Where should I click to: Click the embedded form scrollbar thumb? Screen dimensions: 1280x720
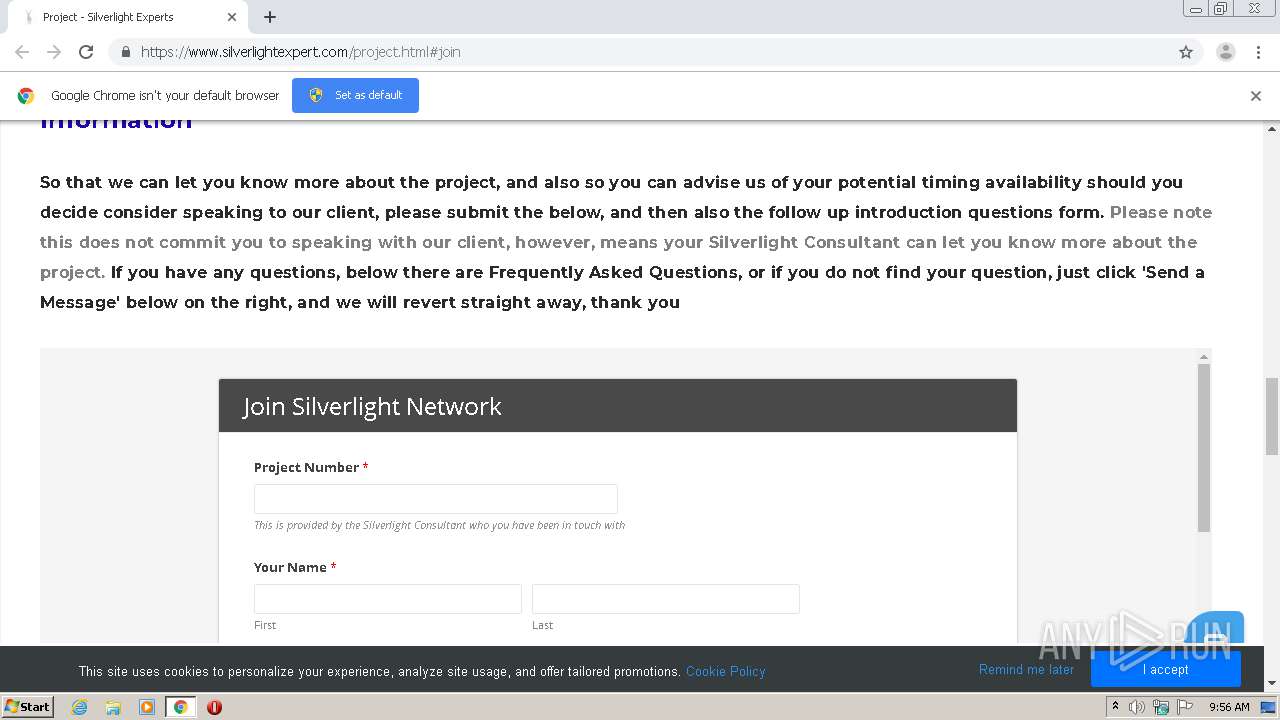tap(1204, 447)
